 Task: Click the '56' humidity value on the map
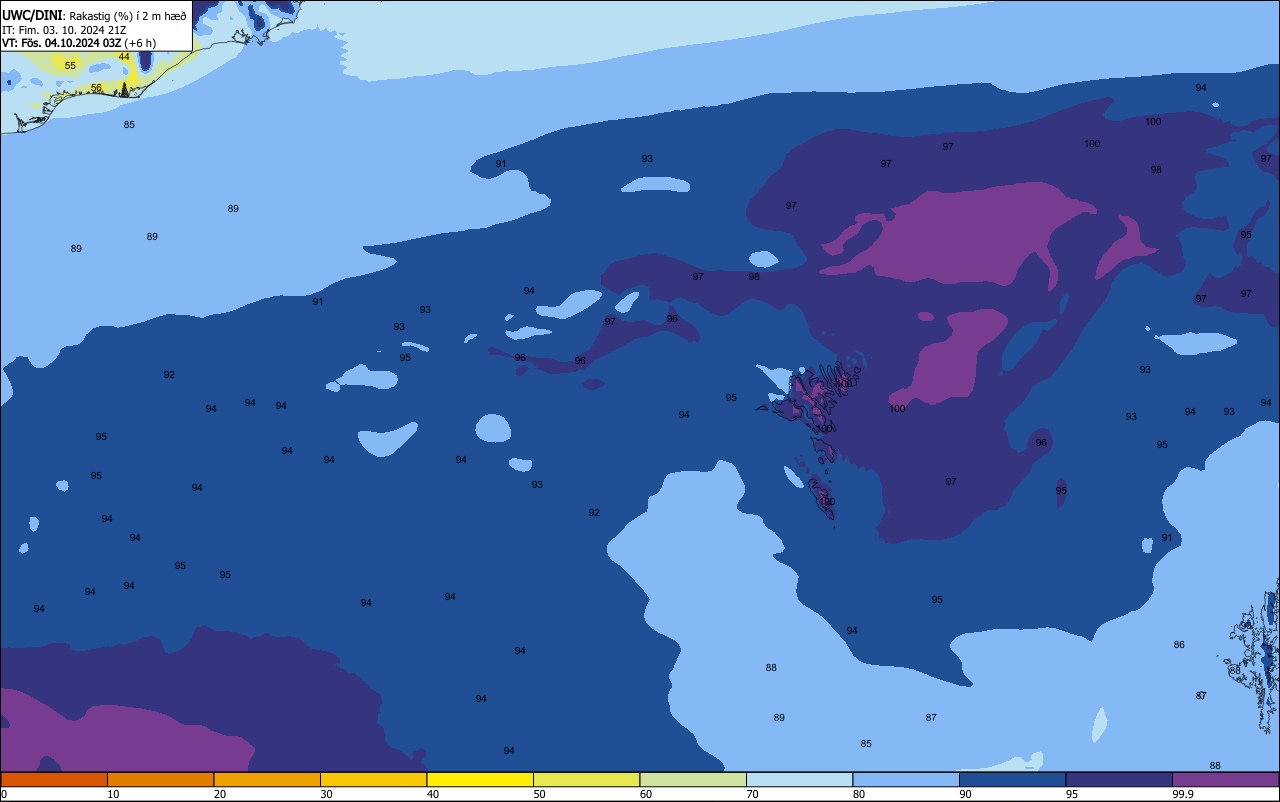click(x=96, y=88)
